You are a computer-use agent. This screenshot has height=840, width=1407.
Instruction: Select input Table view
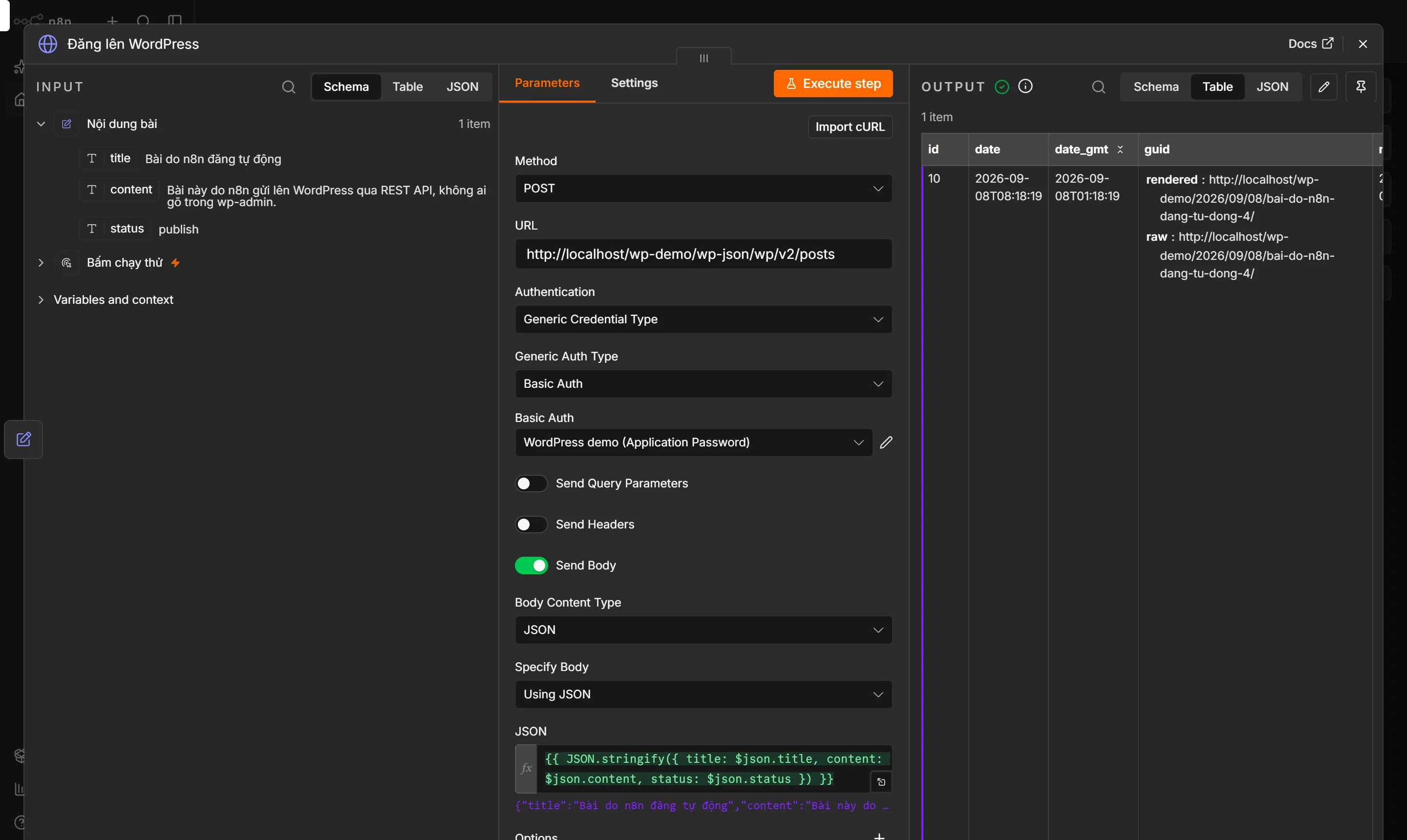(x=407, y=86)
